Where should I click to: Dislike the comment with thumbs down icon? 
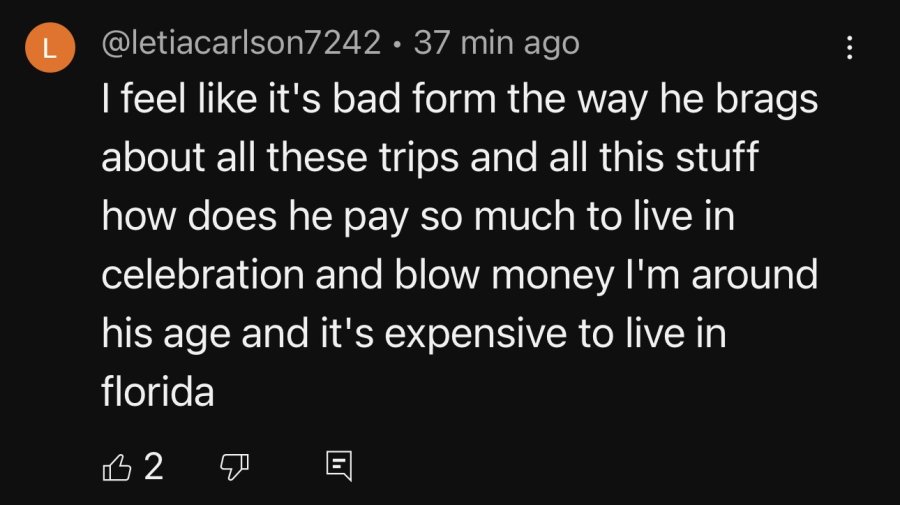click(x=235, y=467)
